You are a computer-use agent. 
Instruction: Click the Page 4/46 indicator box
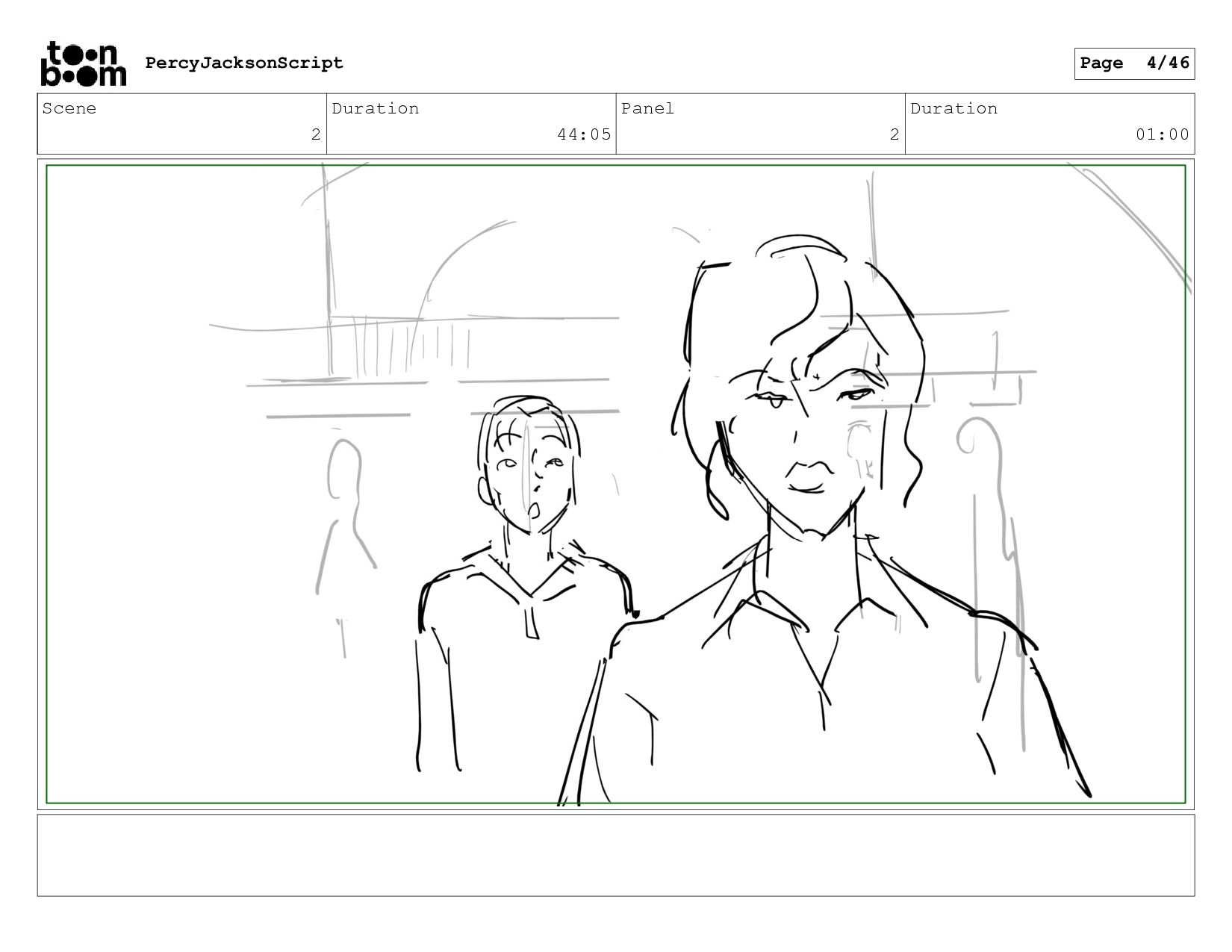pyautogui.click(x=1134, y=63)
